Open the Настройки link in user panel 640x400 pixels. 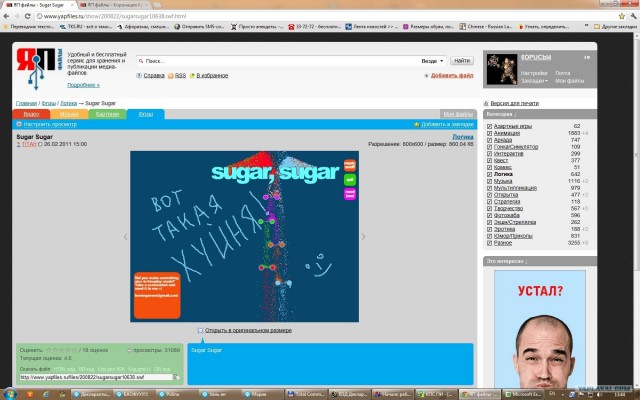534,73
